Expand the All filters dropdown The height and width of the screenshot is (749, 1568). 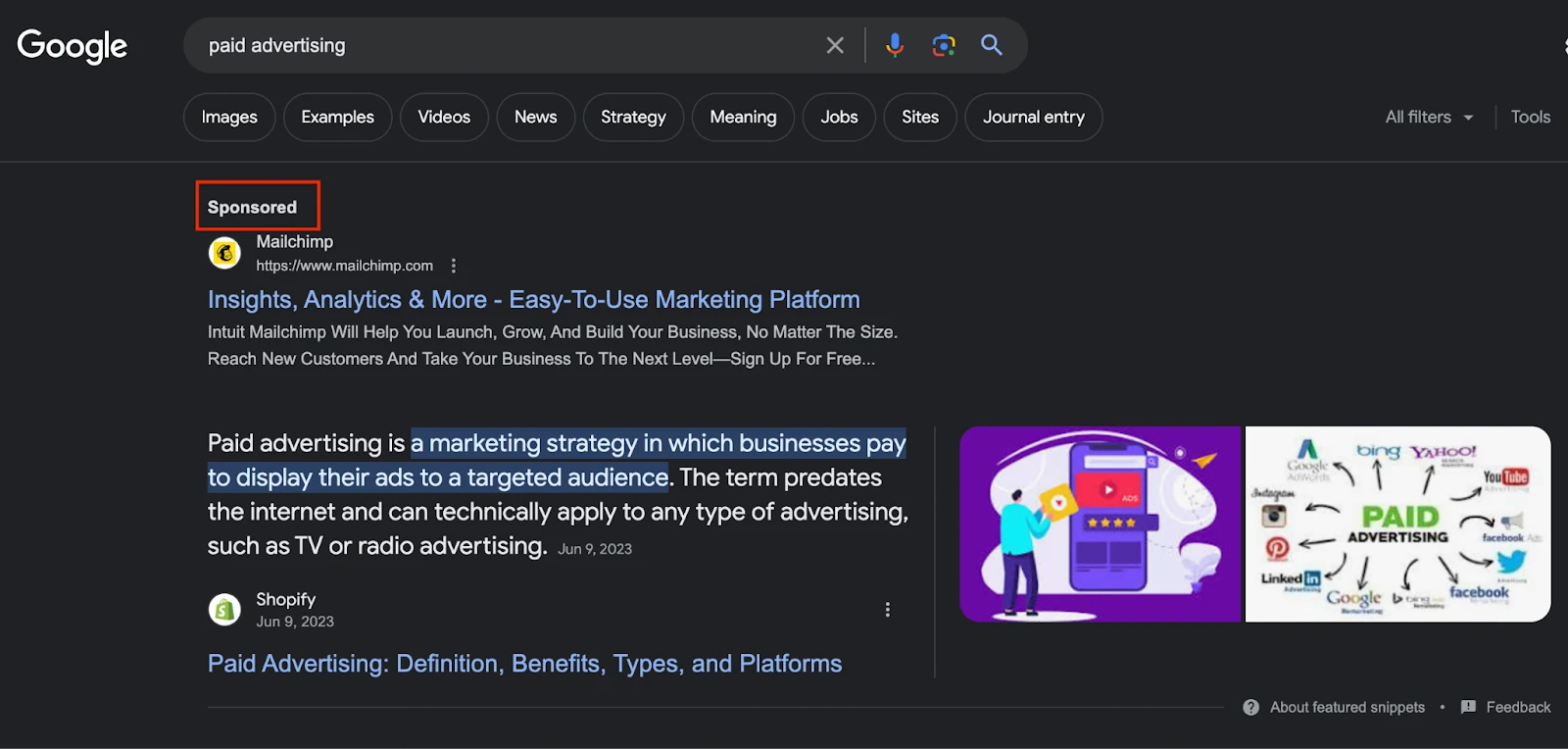(1430, 117)
